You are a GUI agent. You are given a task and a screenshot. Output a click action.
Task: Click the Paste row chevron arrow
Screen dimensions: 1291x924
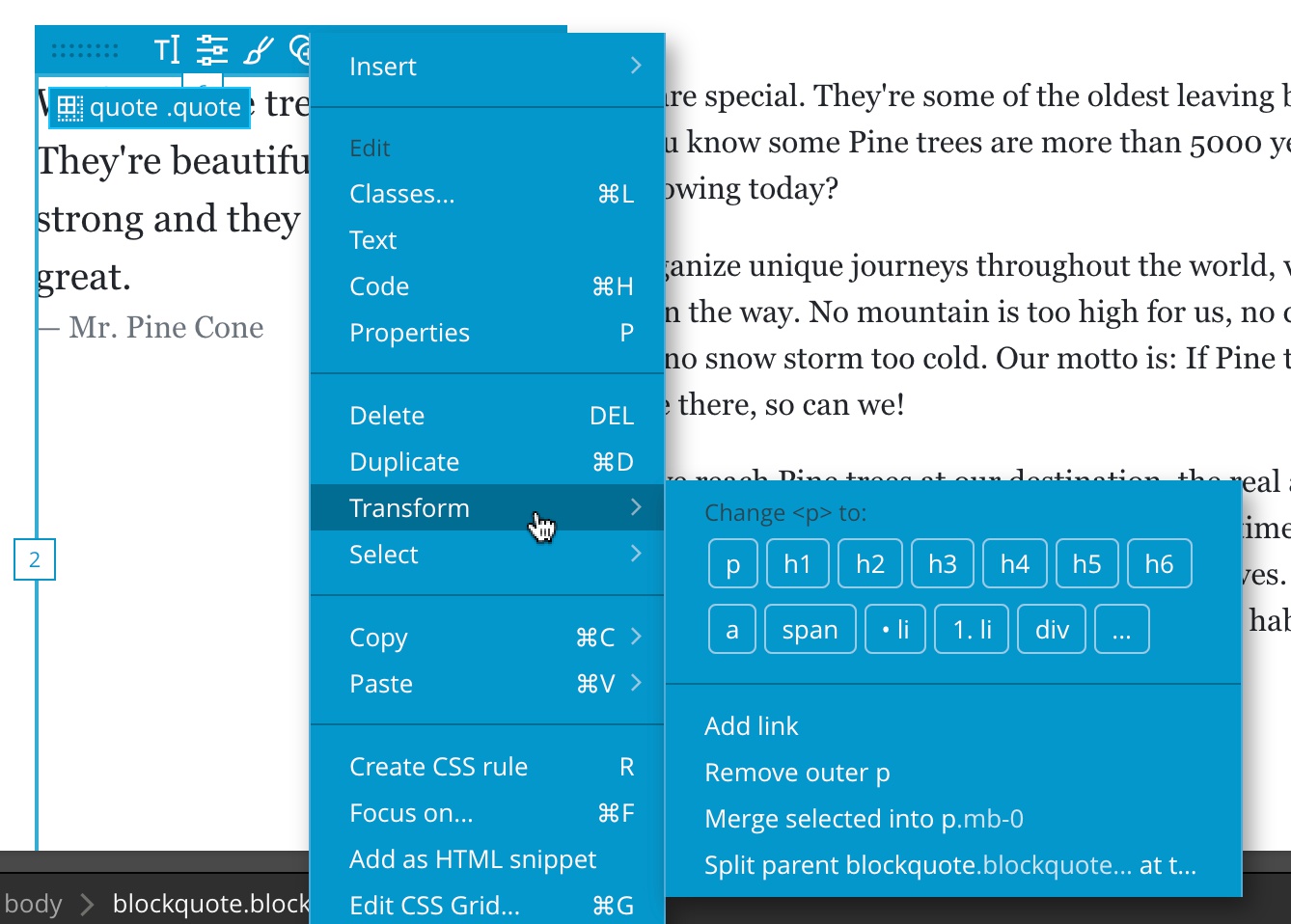pos(636,683)
